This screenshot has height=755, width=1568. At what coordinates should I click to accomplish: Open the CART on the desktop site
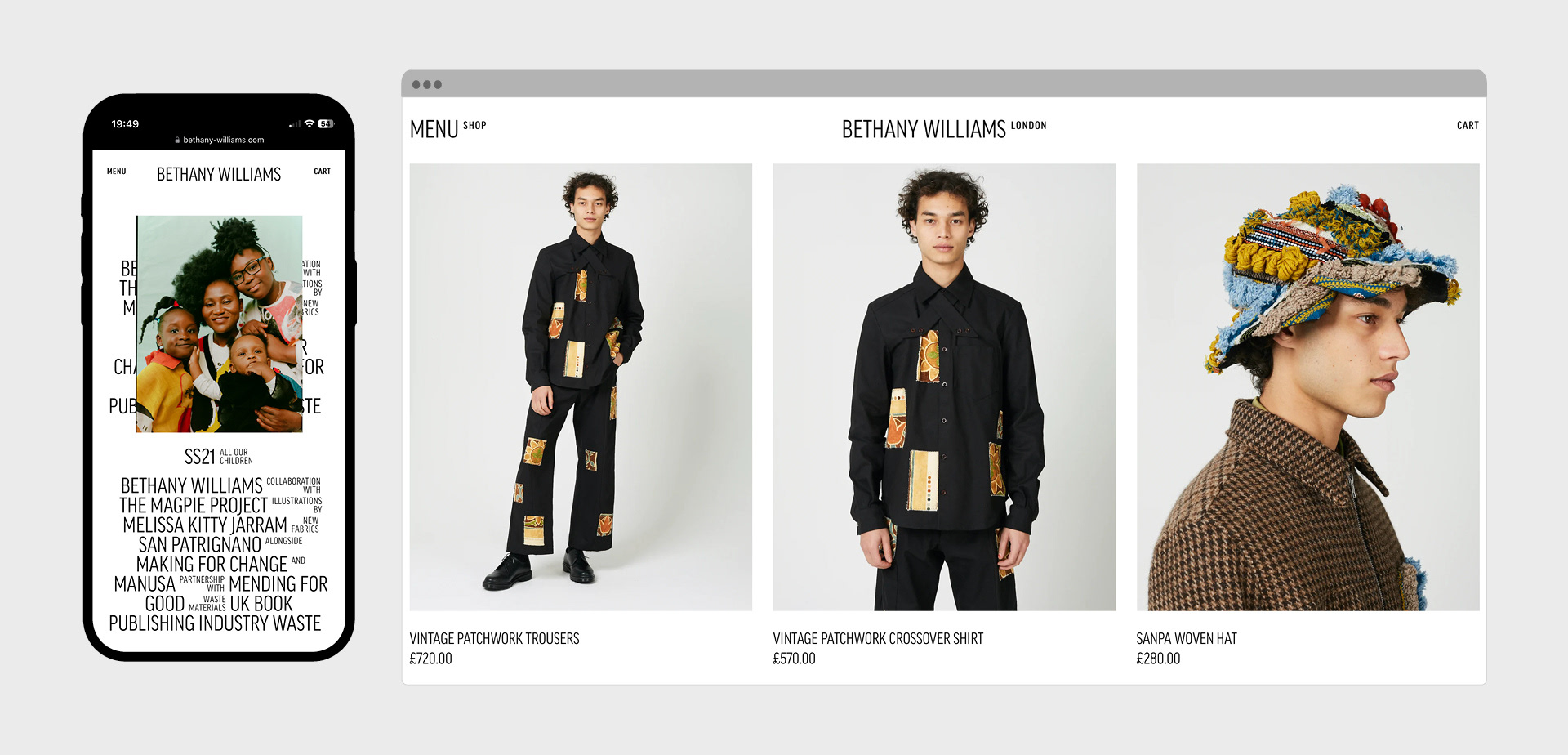pyautogui.click(x=1468, y=126)
